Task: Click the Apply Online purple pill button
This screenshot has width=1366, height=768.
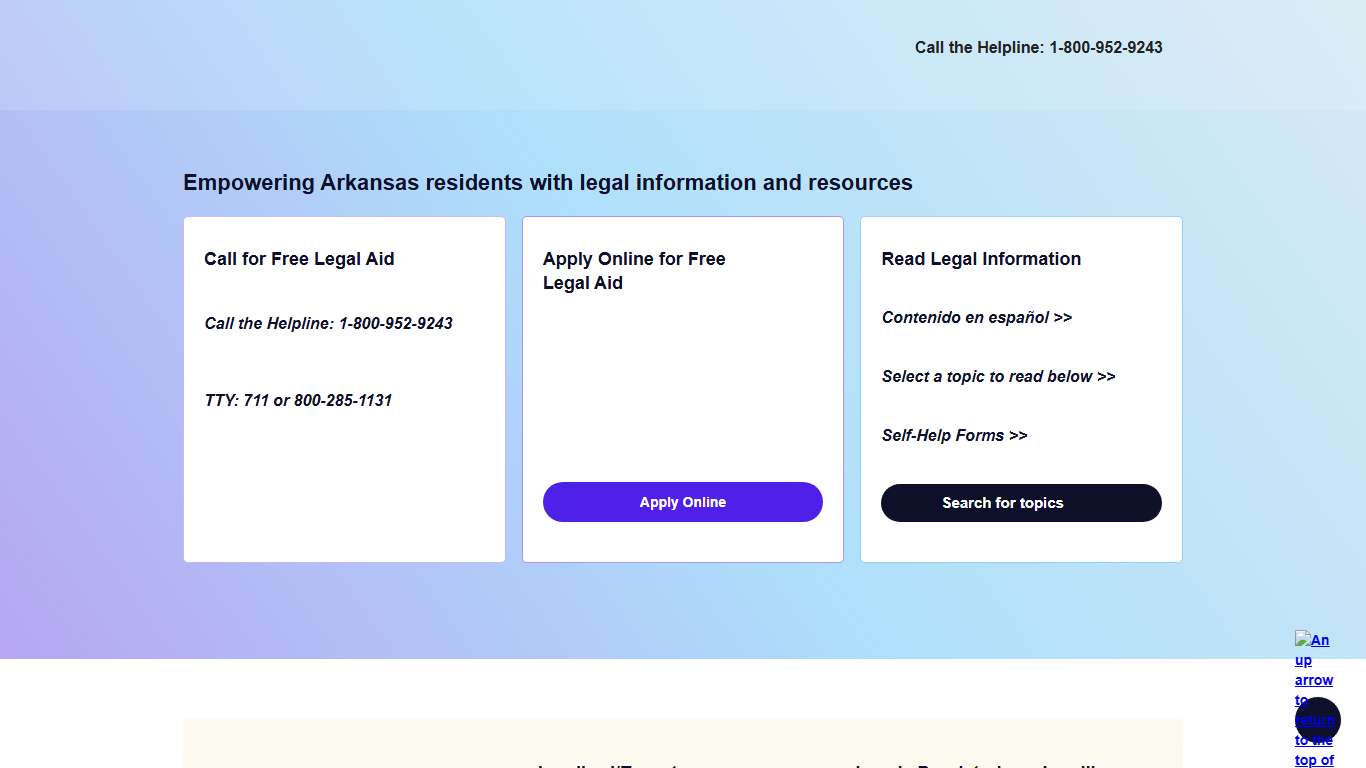Action: (x=682, y=502)
